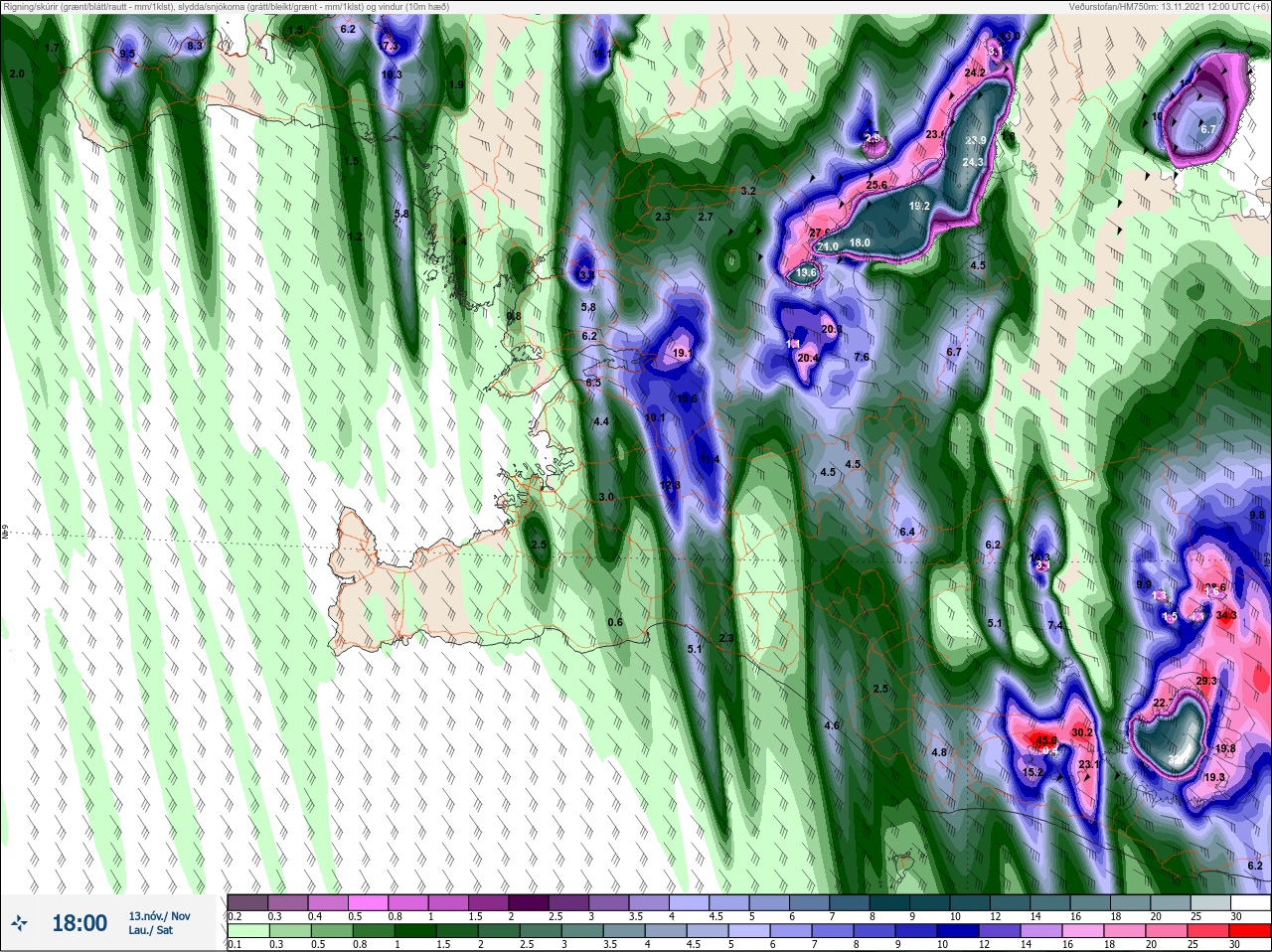Click the 9.8 value at the right edge
This screenshot has height=952, width=1272.
click(1257, 515)
